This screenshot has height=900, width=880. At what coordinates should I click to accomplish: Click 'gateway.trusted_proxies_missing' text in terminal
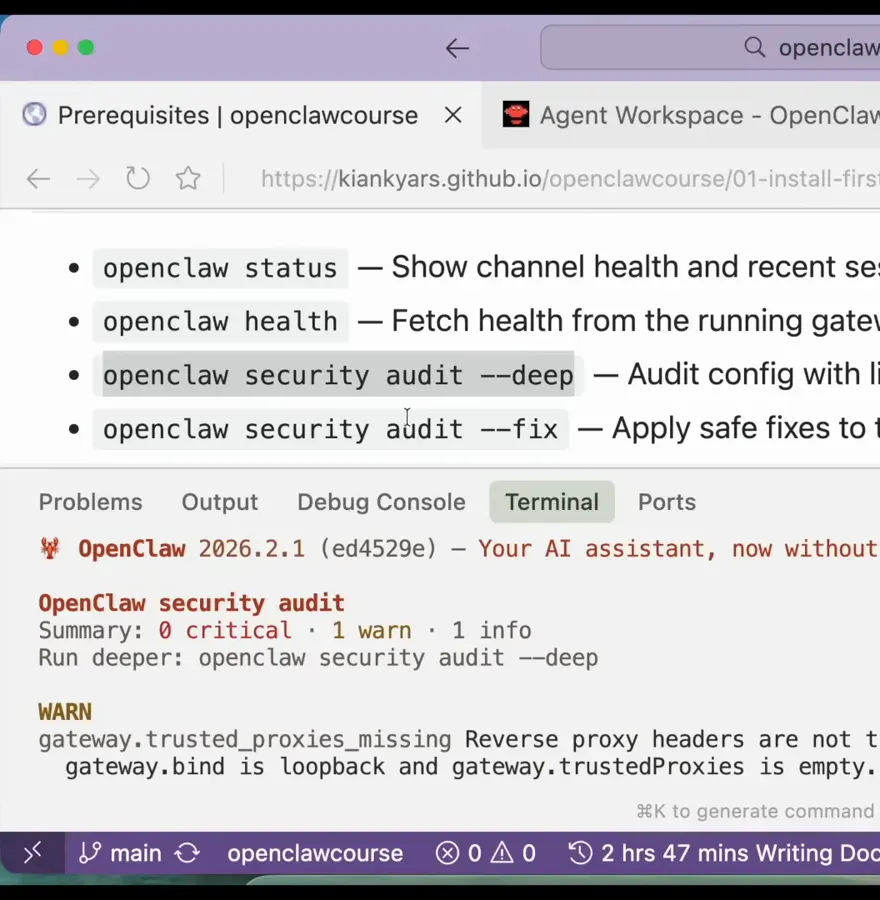(245, 740)
